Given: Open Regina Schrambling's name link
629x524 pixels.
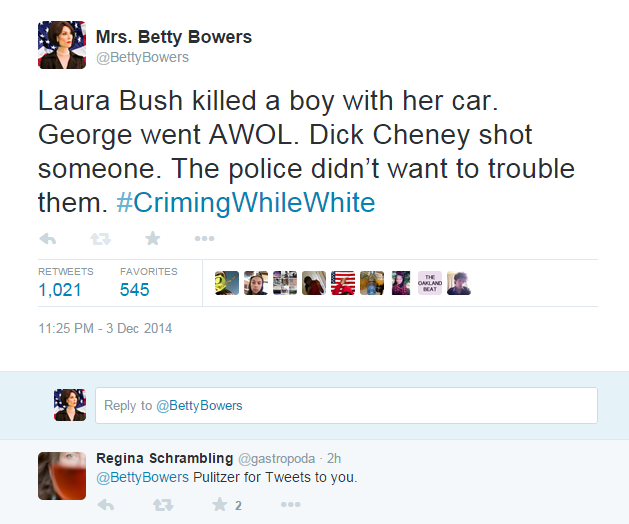Looking at the screenshot, I should 163,458.
